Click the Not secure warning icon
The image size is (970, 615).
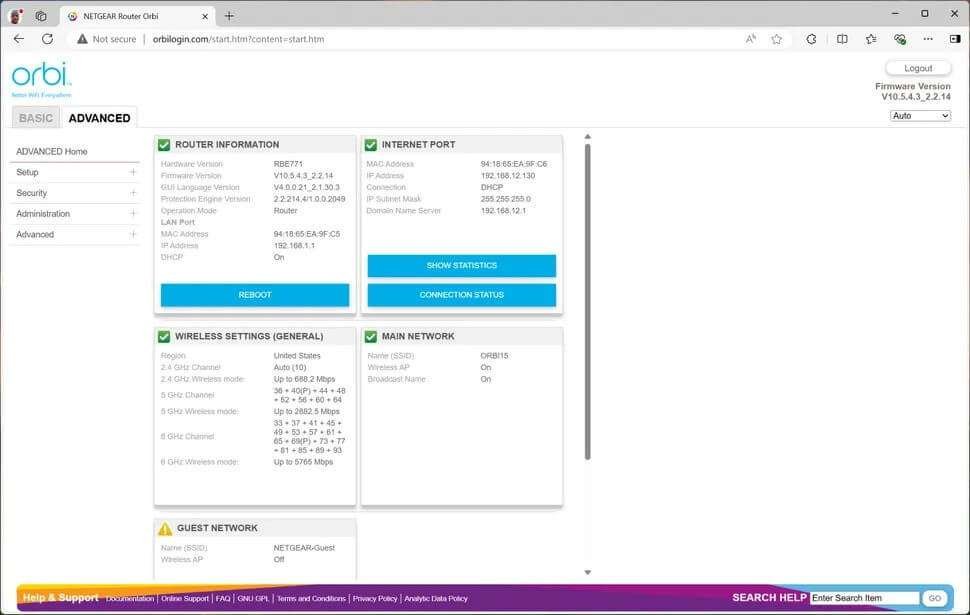click(x=82, y=39)
